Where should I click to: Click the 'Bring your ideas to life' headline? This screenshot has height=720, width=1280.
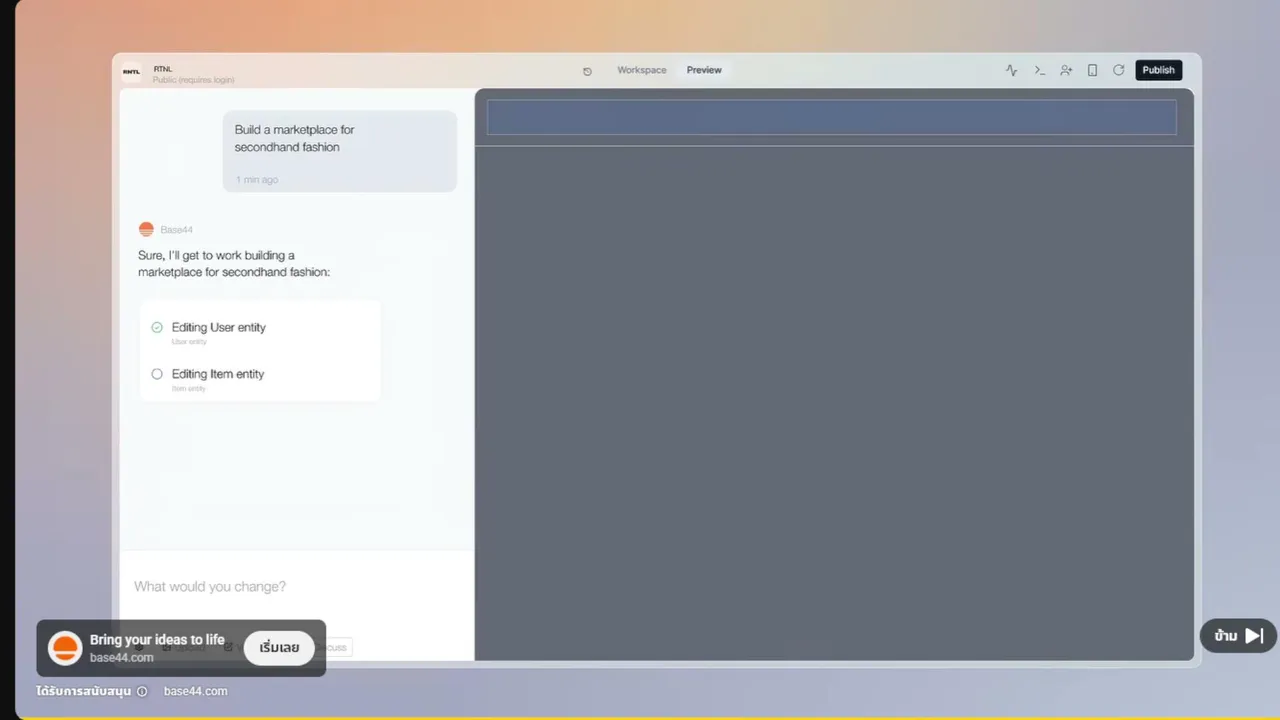pos(157,640)
